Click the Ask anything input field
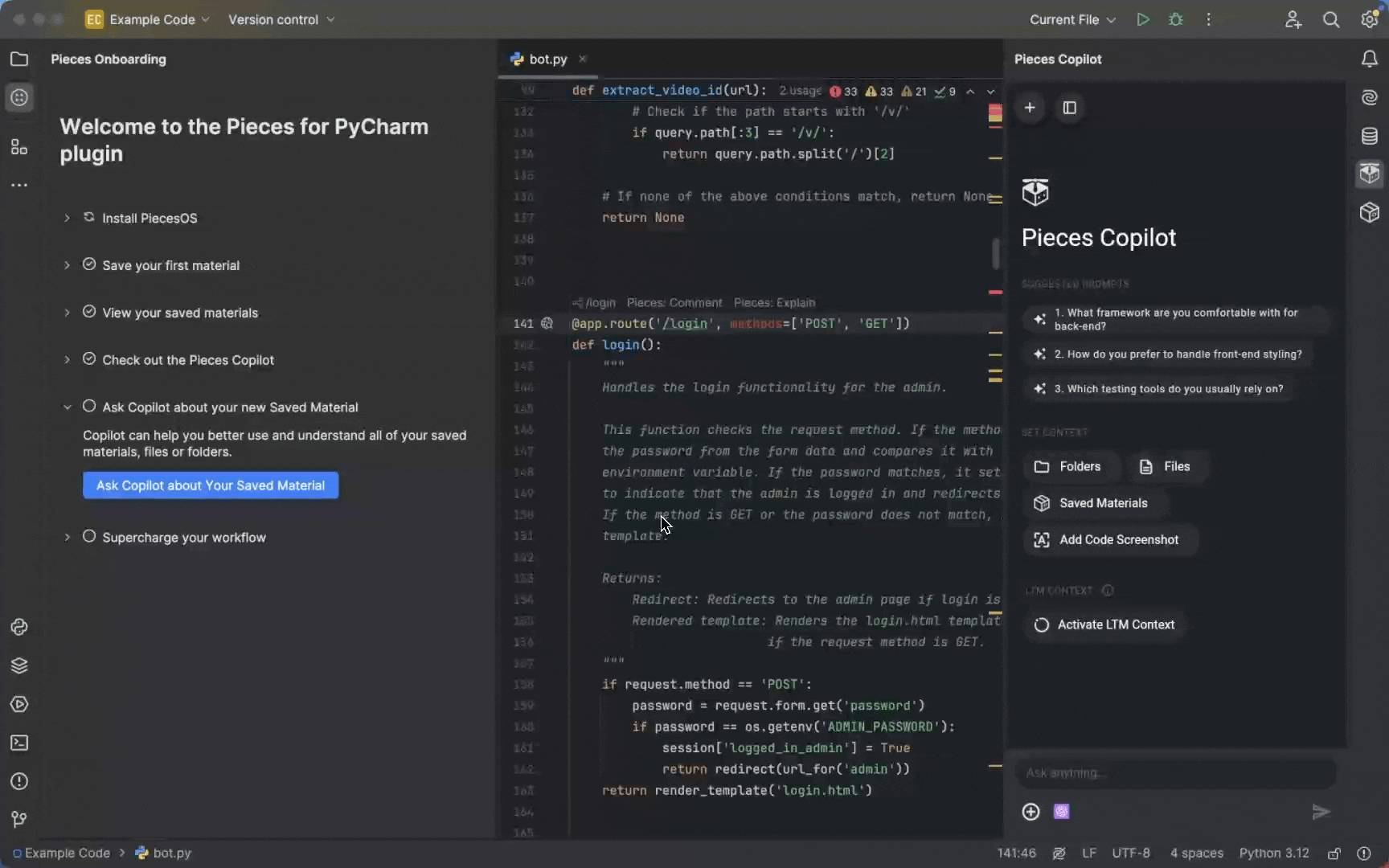Screen dimensions: 1389x868 [x=1174, y=773]
